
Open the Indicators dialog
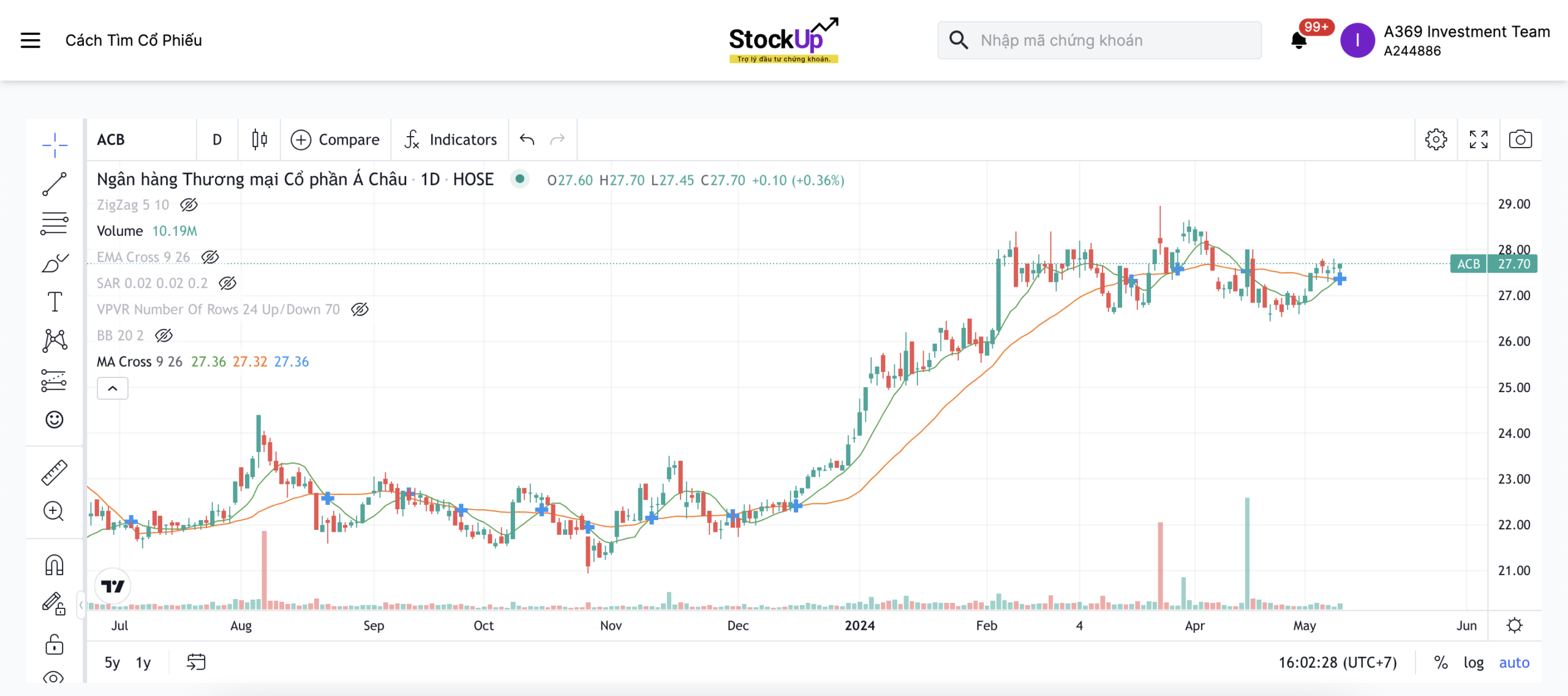pos(450,140)
